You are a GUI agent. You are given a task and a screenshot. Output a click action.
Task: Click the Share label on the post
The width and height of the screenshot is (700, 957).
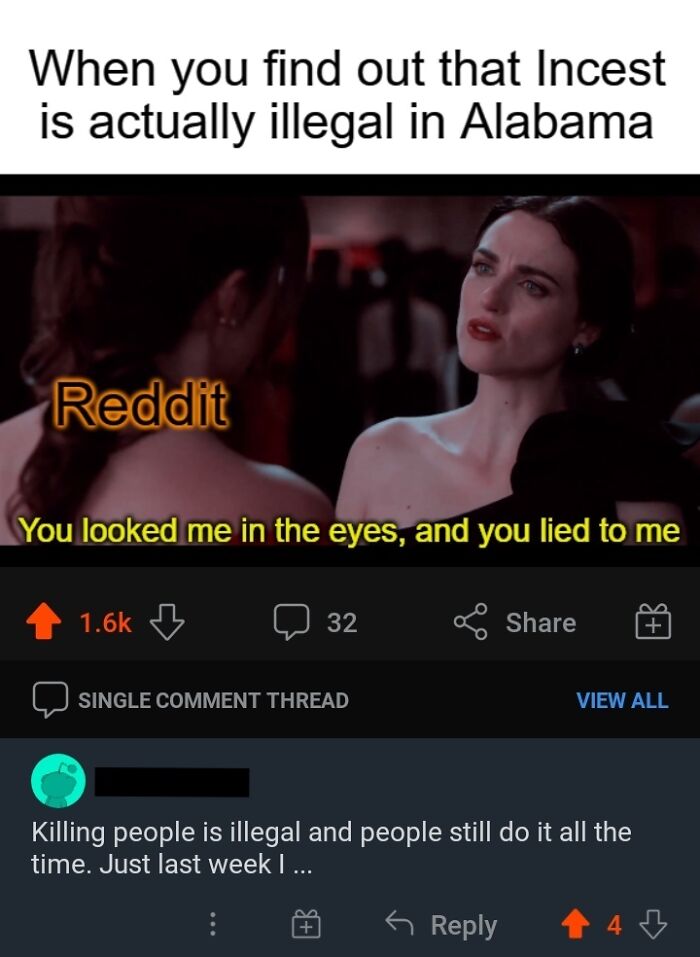coord(541,623)
